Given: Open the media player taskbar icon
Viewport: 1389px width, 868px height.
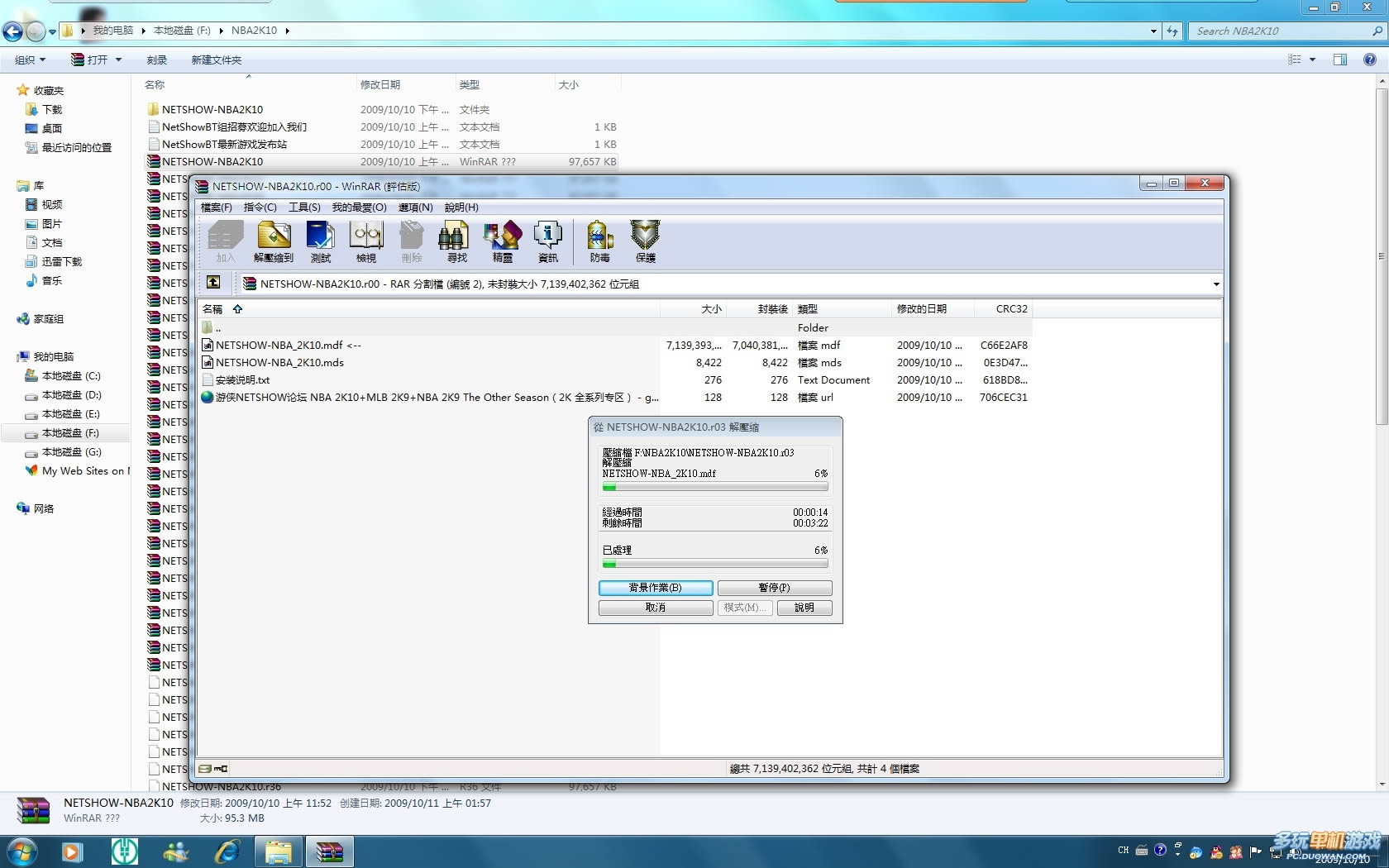Looking at the screenshot, I should coord(73,851).
